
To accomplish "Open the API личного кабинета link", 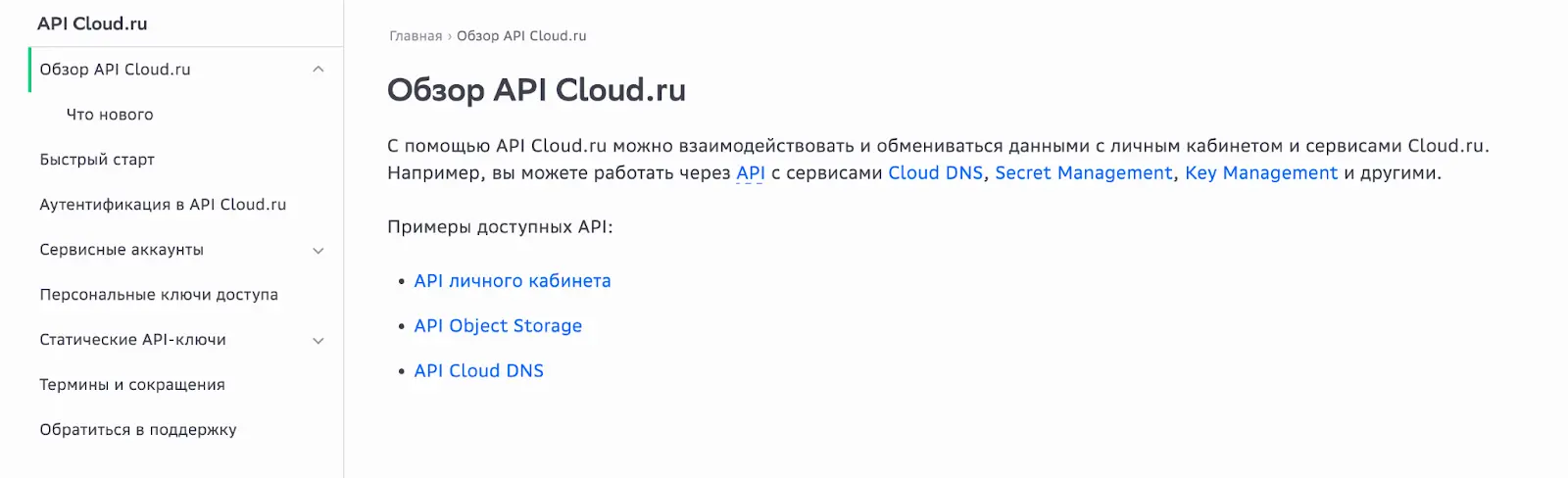I will 513,281.
